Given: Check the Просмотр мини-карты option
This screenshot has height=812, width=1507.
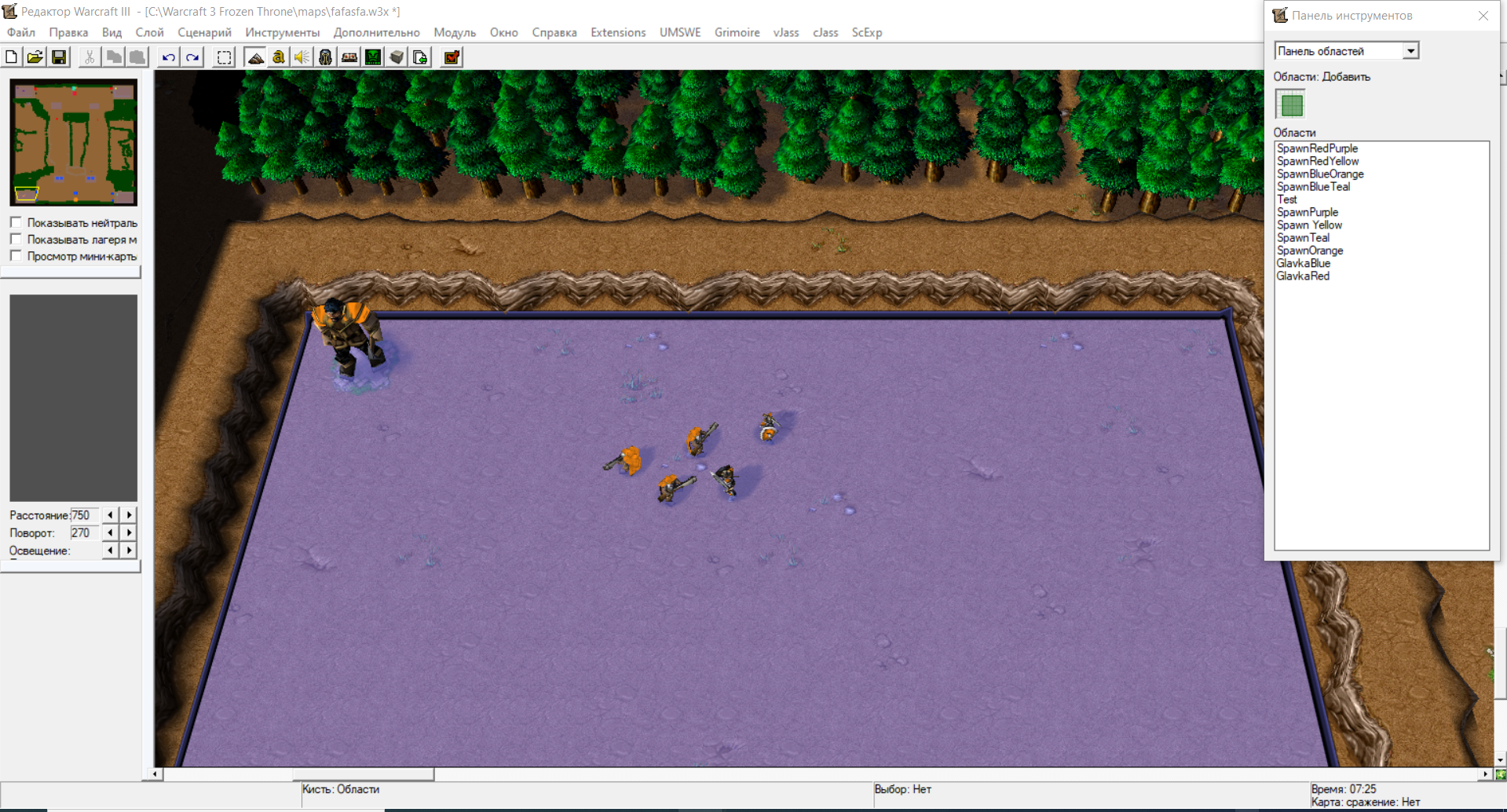Looking at the screenshot, I should (16, 255).
